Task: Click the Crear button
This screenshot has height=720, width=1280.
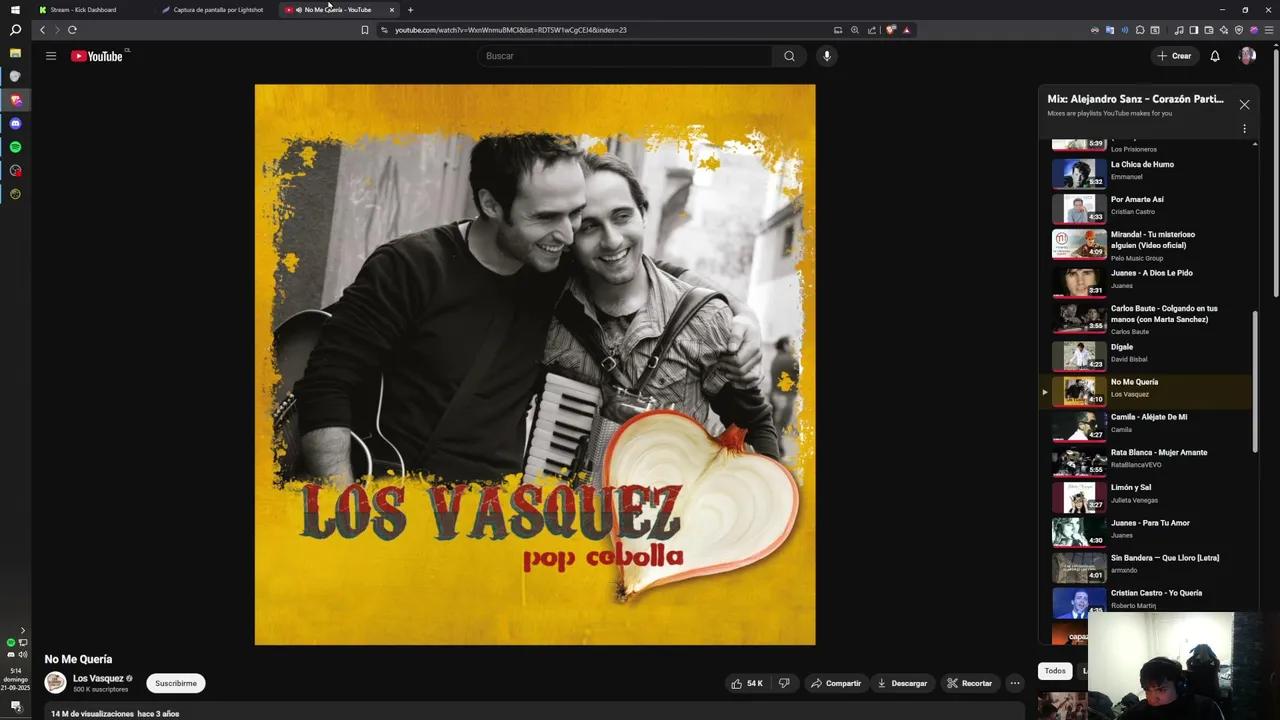Action: point(1174,56)
